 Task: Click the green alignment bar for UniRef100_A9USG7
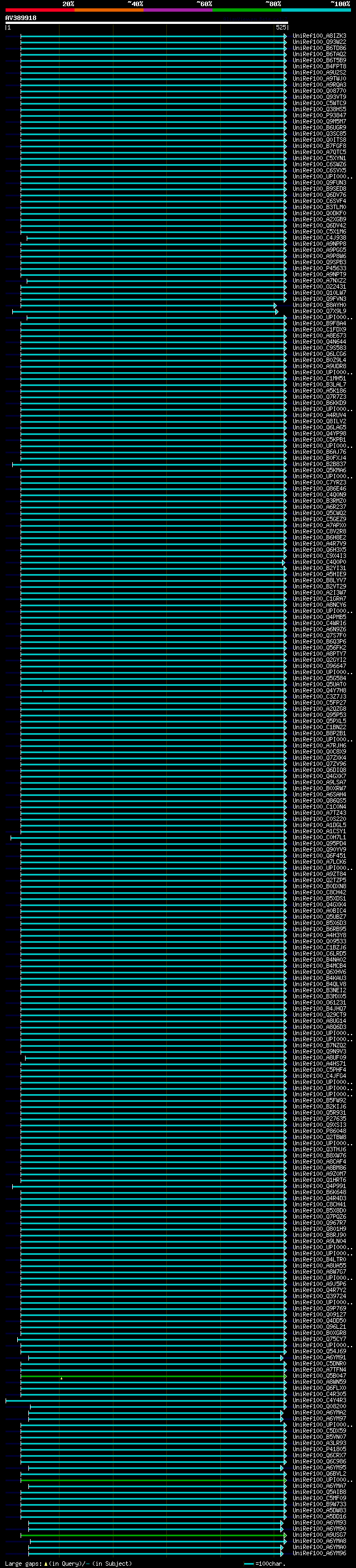(x=154, y=1535)
